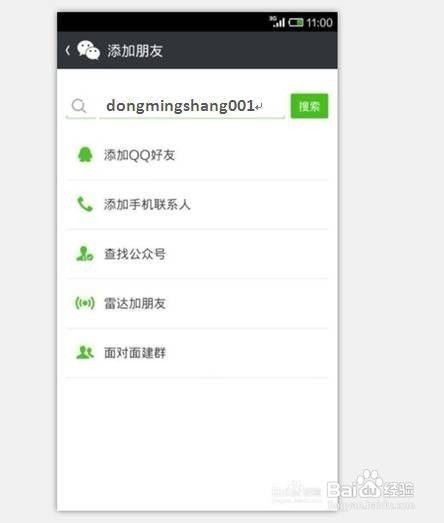Click the official accounts person icon

tap(85, 253)
